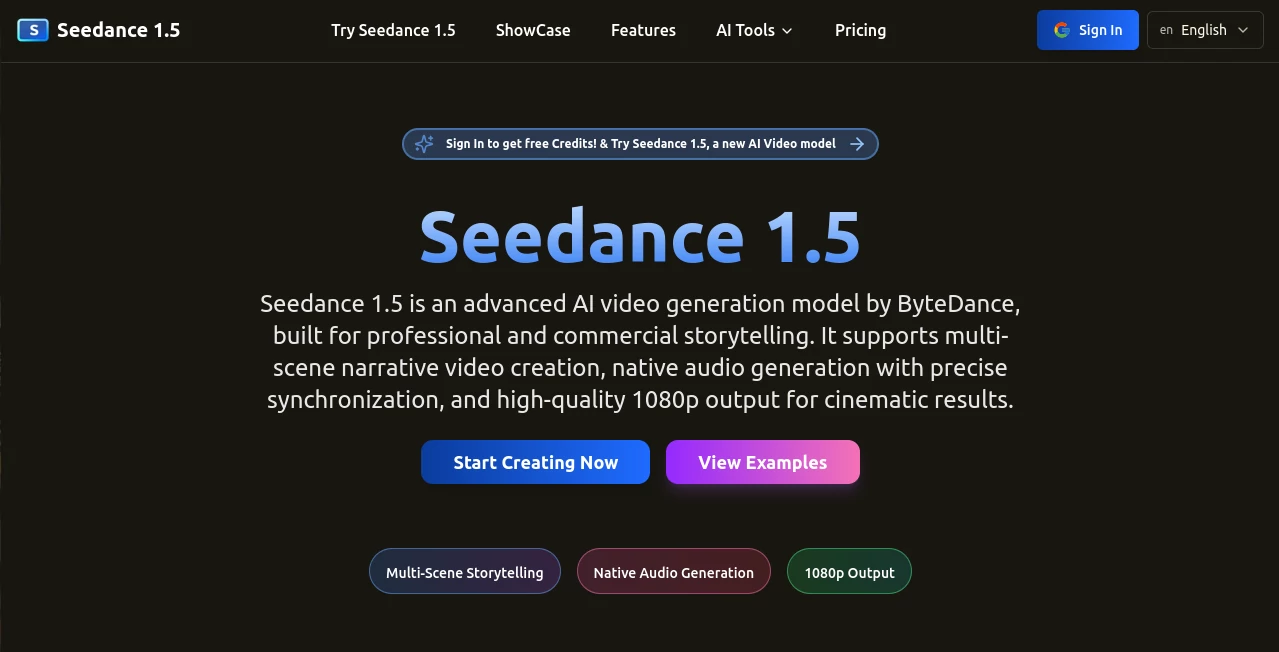Click the Seedance logo icon in the header
The height and width of the screenshot is (652, 1279).
point(33,30)
